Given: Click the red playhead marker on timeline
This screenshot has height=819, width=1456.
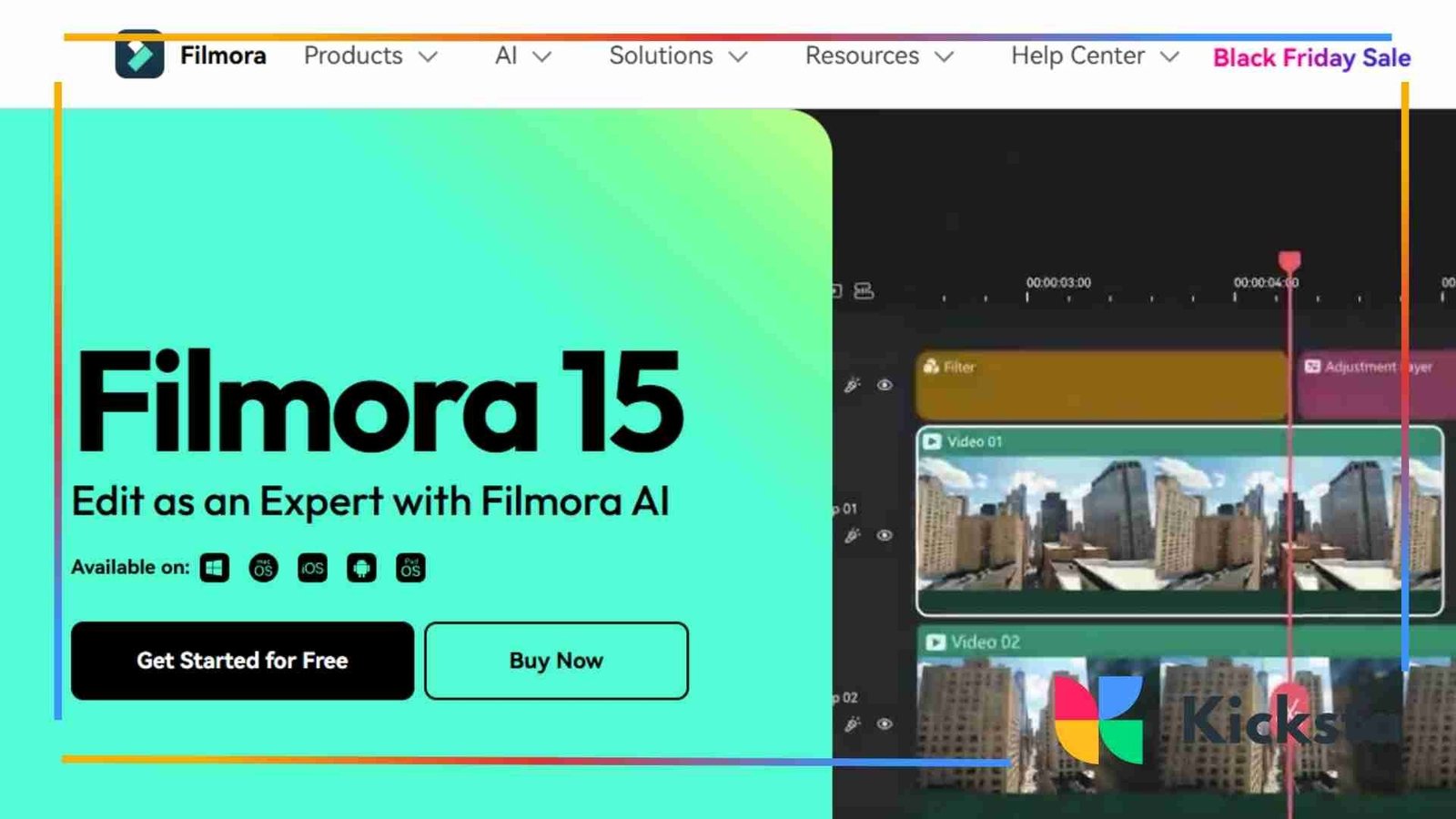Looking at the screenshot, I should coord(1289,262).
